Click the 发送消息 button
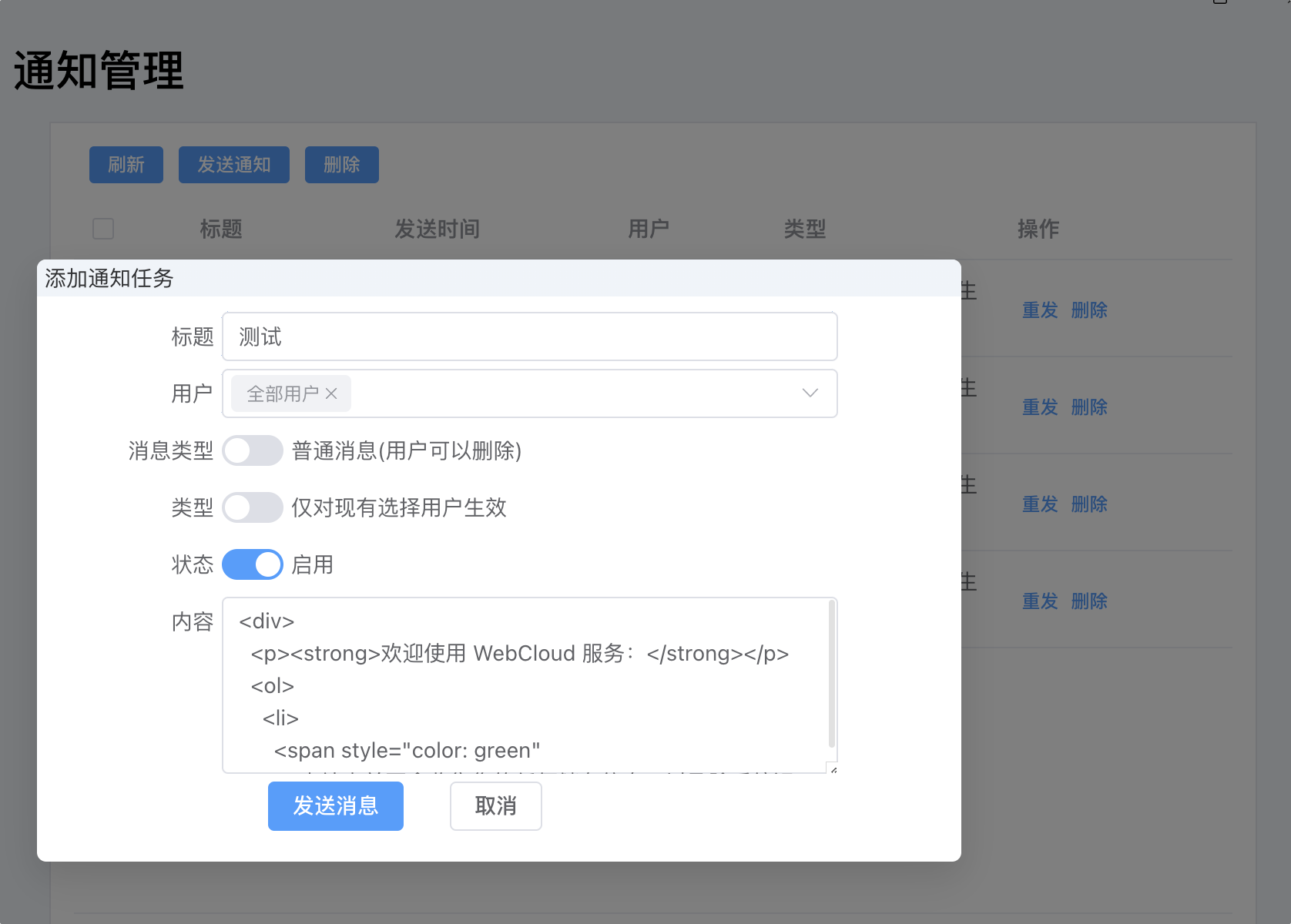 point(336,806)
